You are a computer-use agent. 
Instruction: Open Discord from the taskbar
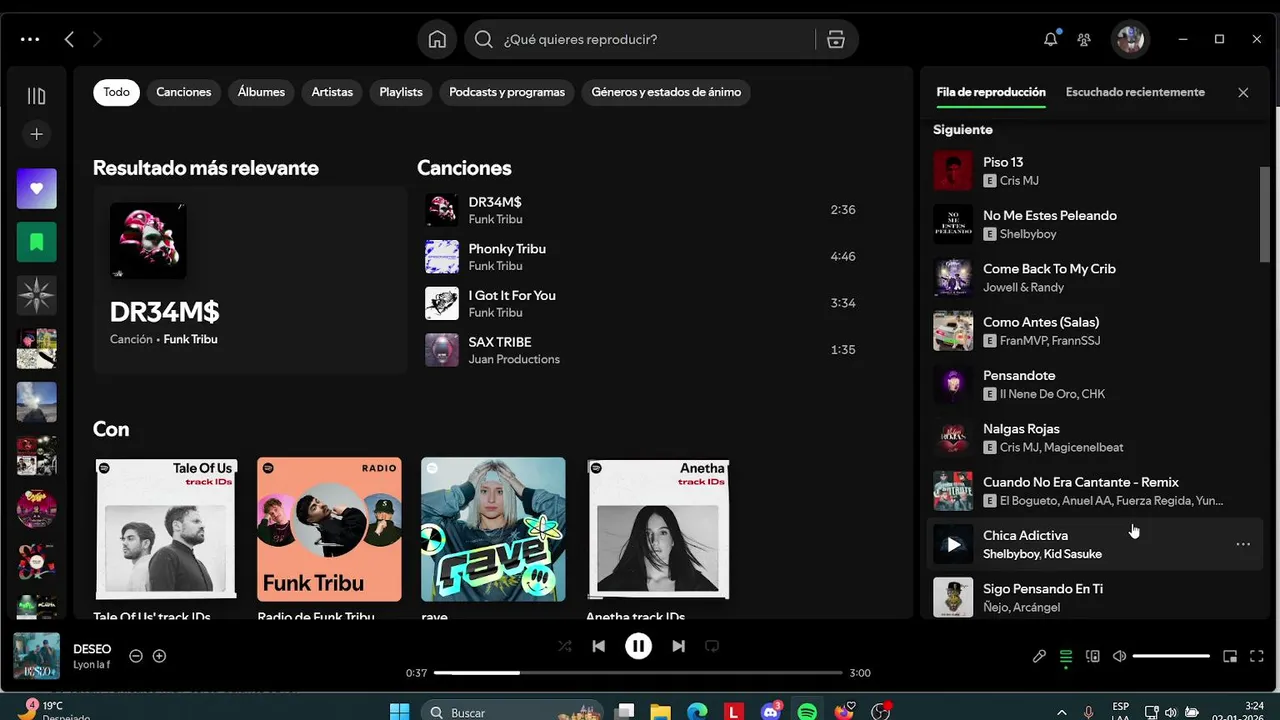(x=770, y=712)
